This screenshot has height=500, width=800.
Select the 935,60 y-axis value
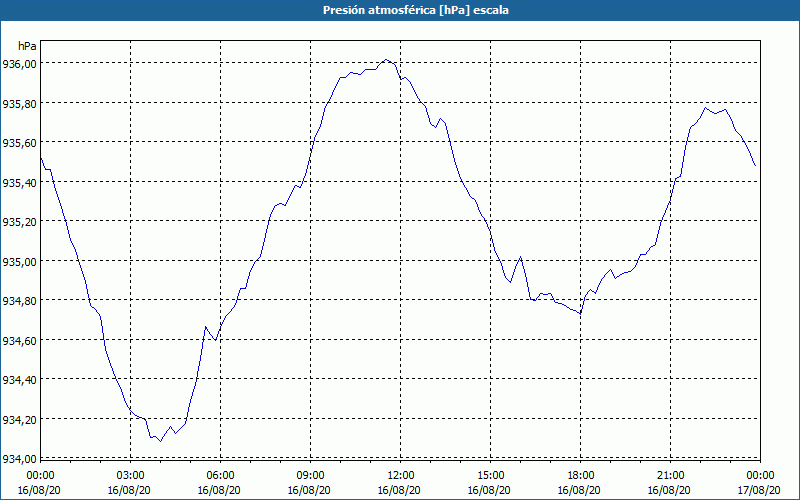point(19,142)
